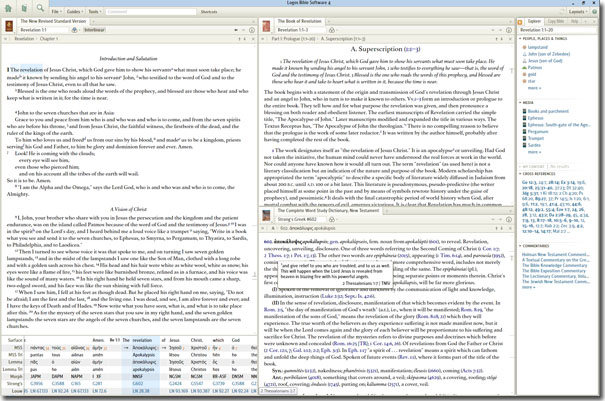
Task: Click the orange Explorer panel icon
Action: 520,22
